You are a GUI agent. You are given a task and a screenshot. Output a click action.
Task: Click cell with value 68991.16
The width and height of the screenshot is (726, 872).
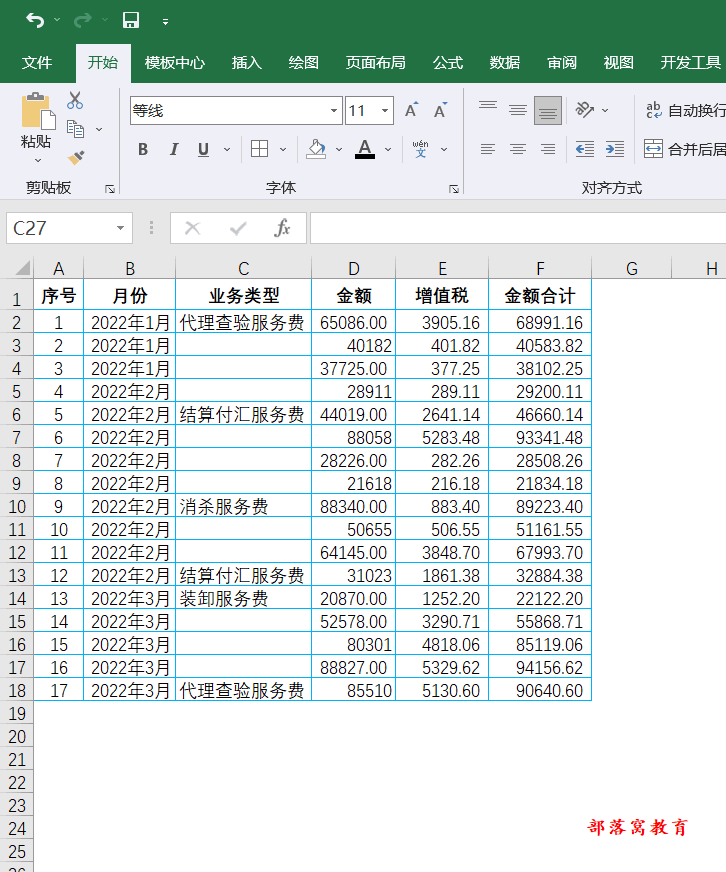540,323
